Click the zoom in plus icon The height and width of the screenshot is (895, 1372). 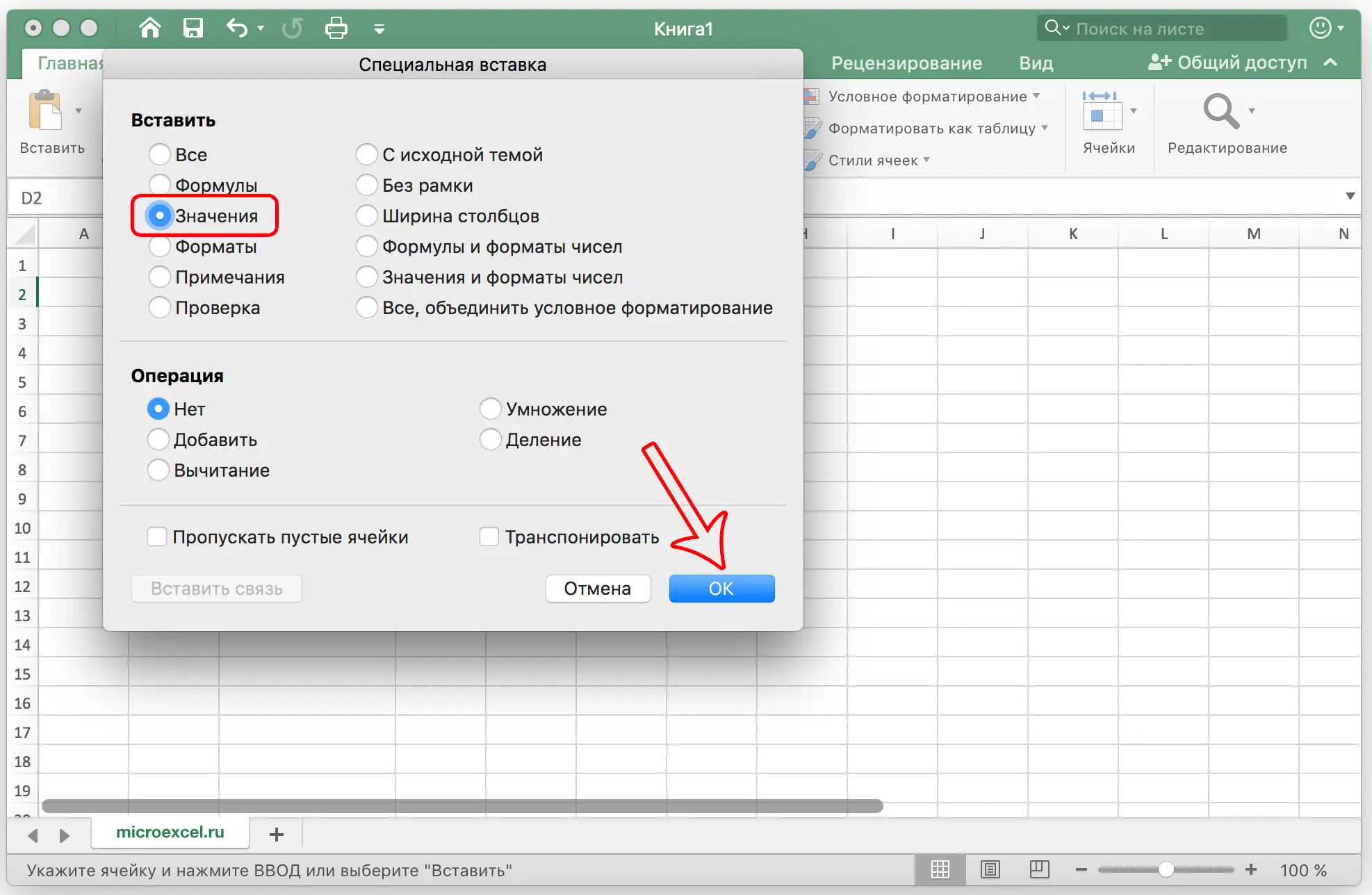(1251, 869)
